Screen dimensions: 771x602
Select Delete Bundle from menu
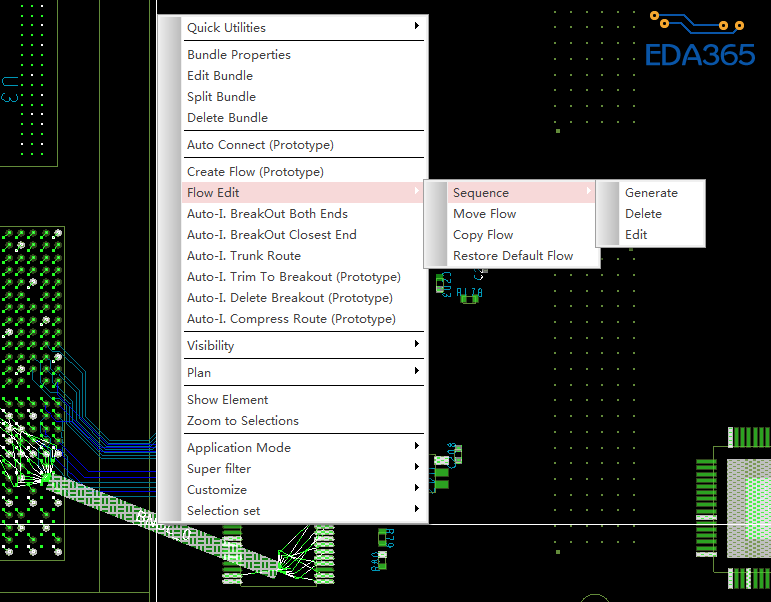pos(227,118)
